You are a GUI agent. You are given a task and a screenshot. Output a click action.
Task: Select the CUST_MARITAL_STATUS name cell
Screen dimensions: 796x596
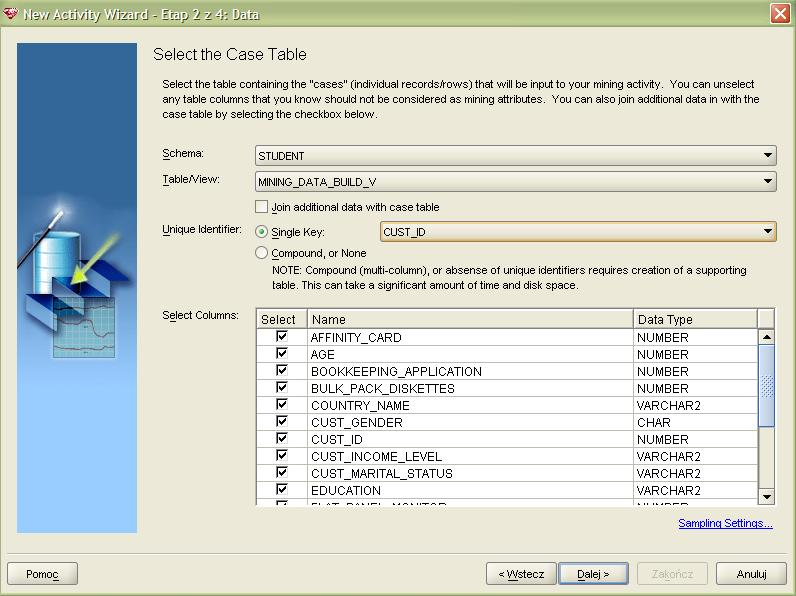click(470, 473)
